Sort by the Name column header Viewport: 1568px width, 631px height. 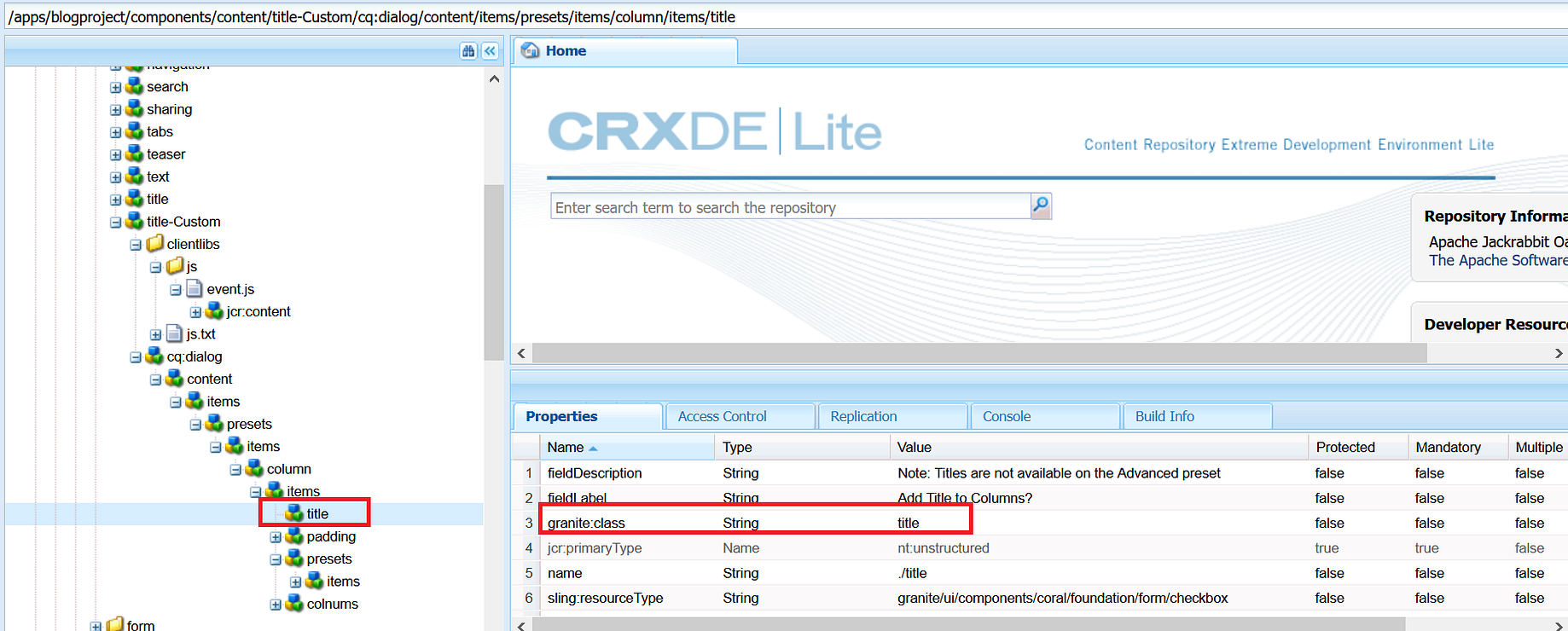tap(627, 447)
